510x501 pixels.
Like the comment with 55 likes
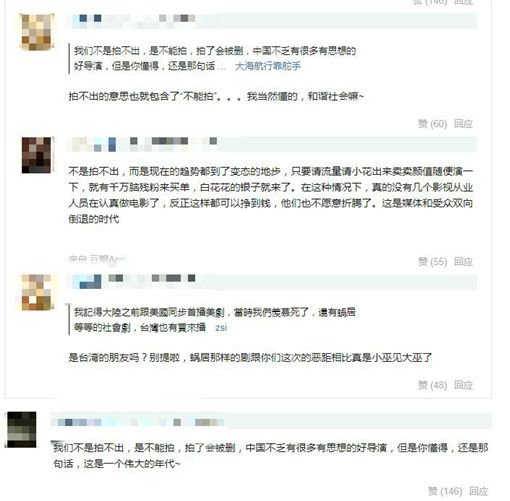[432, 262]
